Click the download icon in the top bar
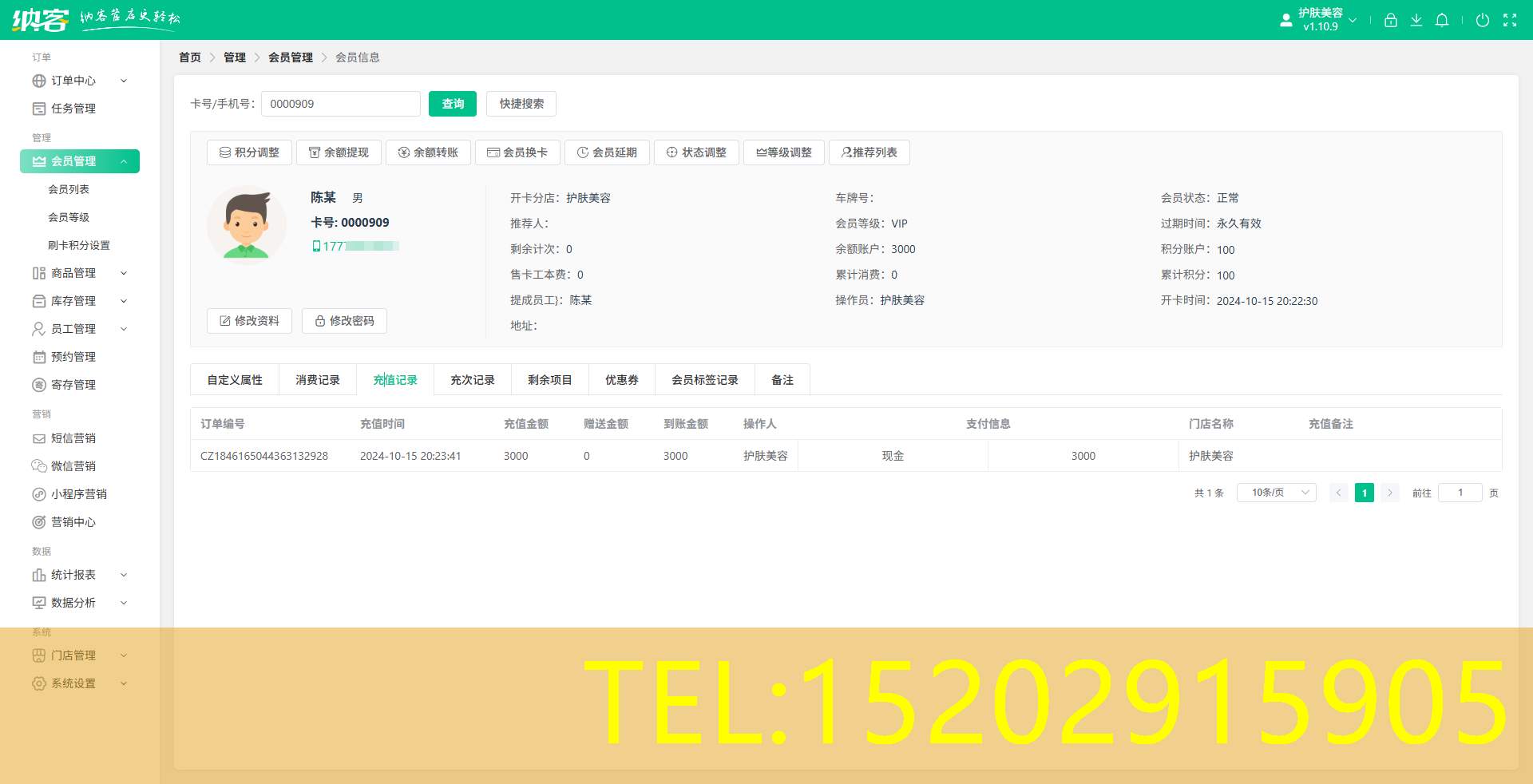This screenshot has width=1533, height=784. [x=1416, y=20]
